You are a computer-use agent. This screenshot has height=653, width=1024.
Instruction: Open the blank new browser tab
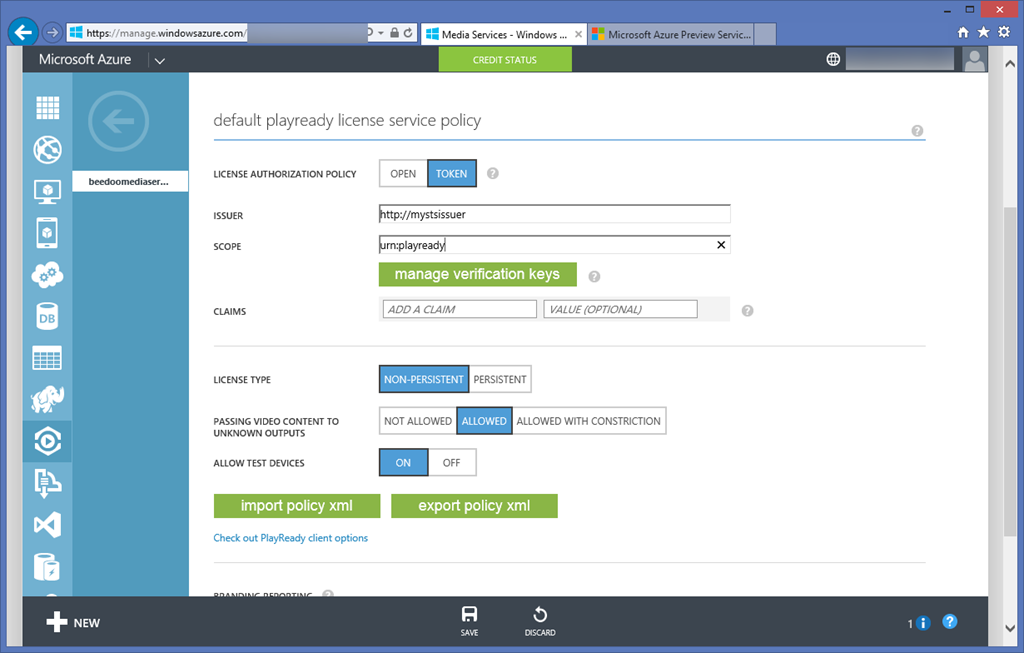pos(765,35)
